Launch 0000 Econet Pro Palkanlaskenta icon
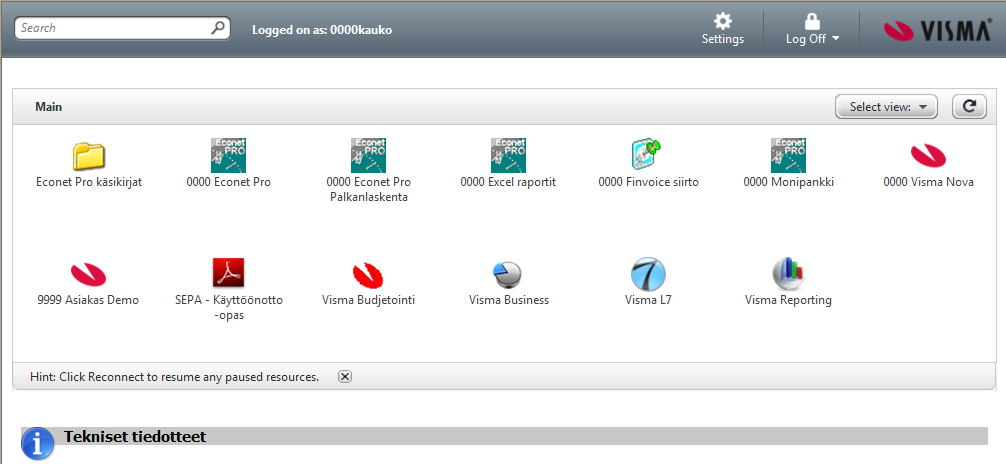Screen dimensions: 1006x464 tap(368, 155)
